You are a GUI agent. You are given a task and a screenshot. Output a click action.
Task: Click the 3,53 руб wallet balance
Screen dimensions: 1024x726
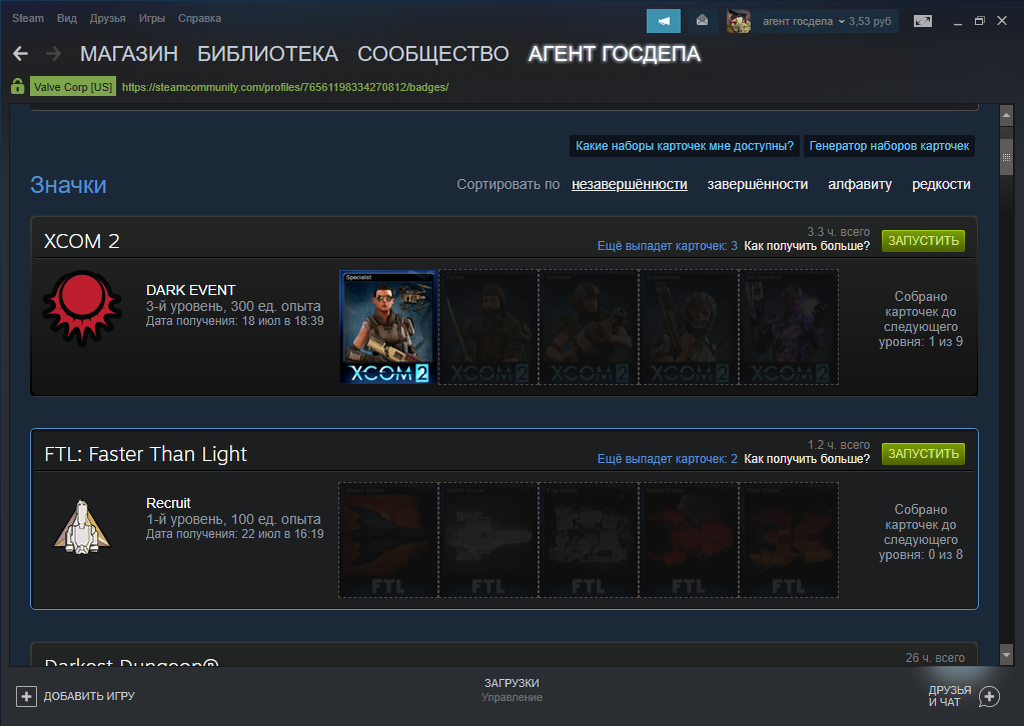870,21
